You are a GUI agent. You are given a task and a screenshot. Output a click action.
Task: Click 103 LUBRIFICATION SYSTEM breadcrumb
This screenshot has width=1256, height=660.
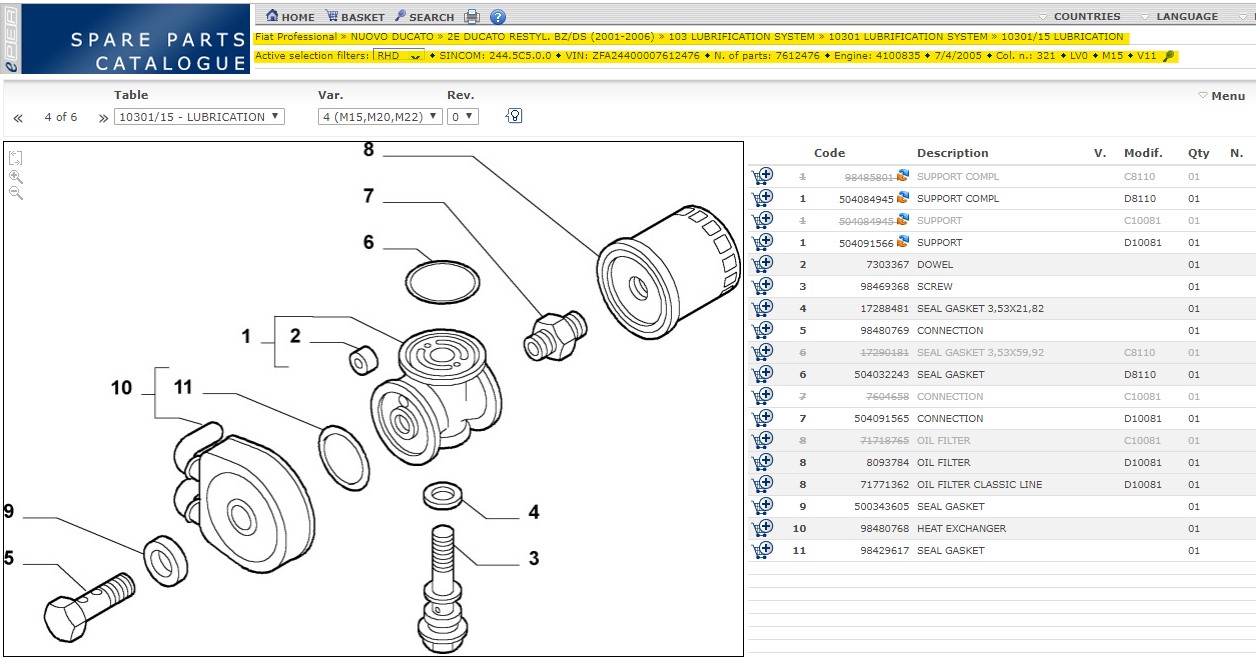click(x=741, y=37)
